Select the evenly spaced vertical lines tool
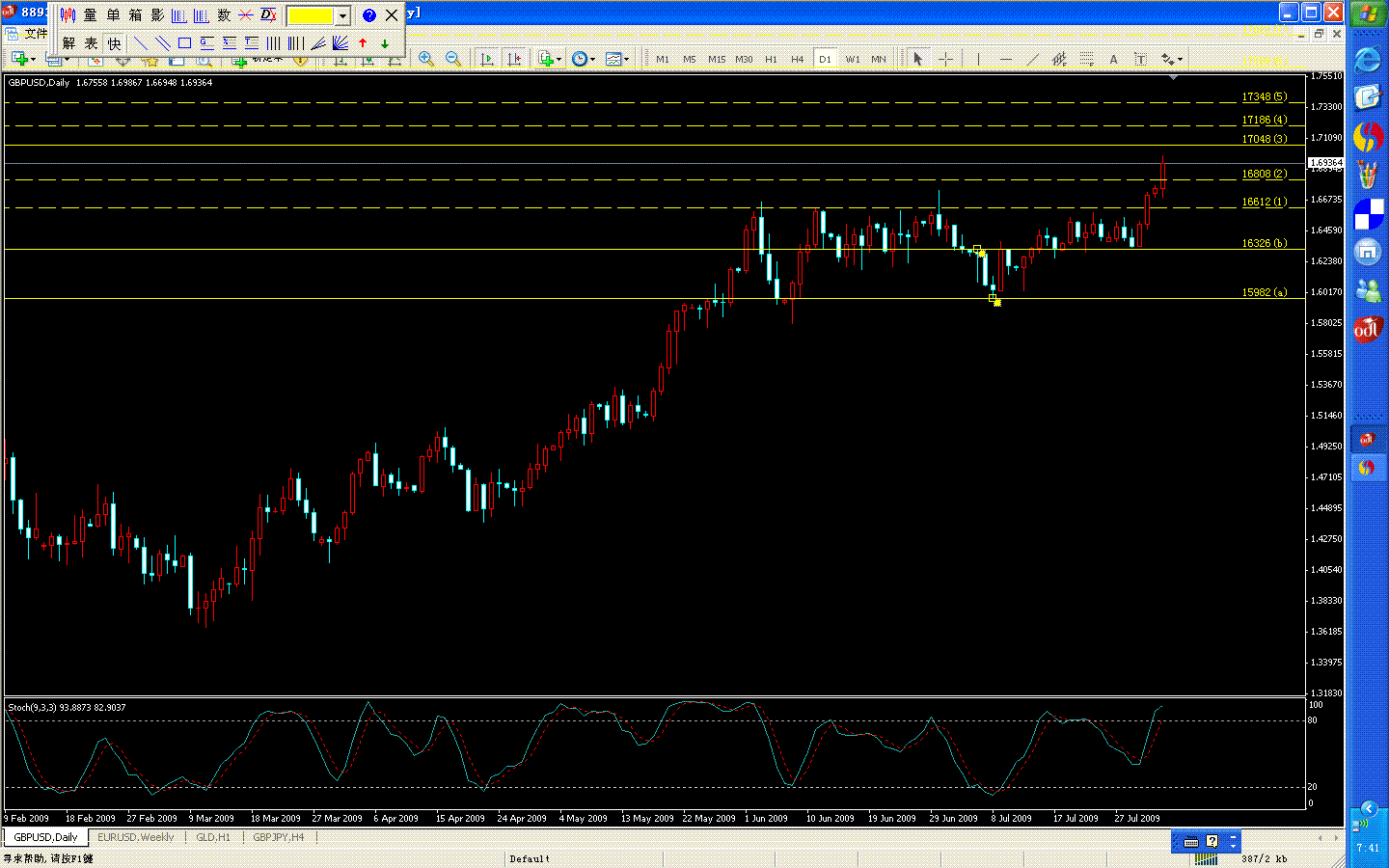Image resolution: width=1389 pixels, height=868 pixels. (x=273, y=43)
